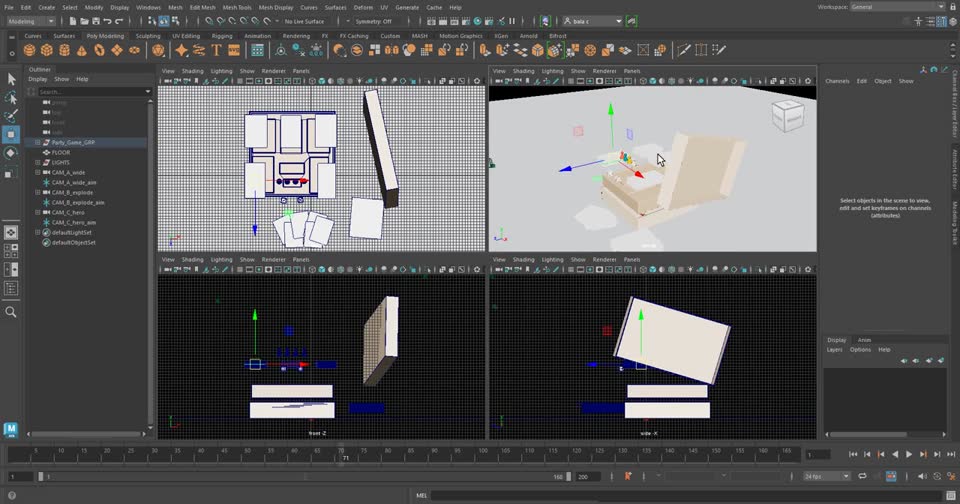960x504 pixels.
Task: Click the range slider end handle
Action: 569,476
